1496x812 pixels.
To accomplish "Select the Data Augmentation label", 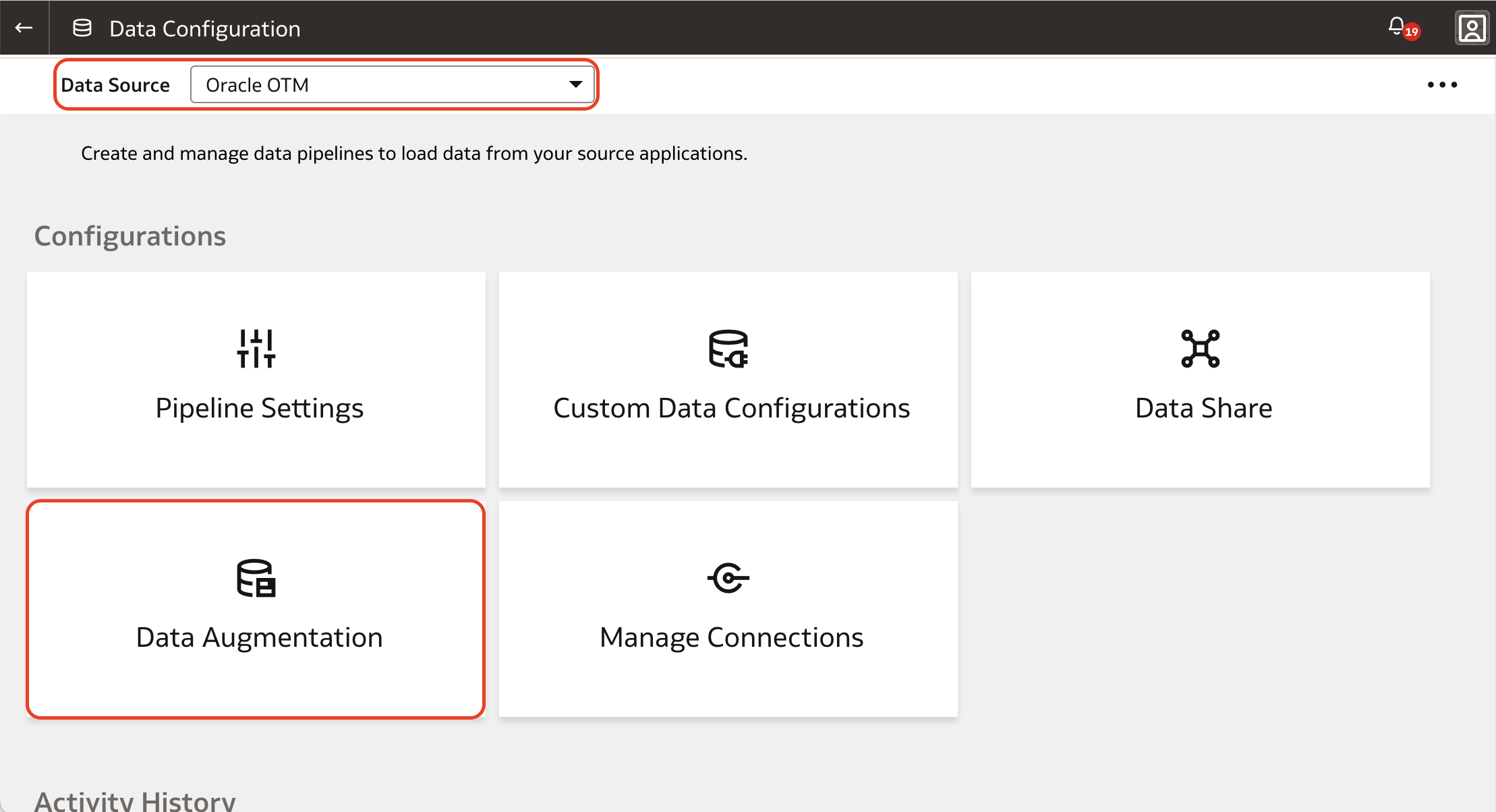I will tap(259, 638).
